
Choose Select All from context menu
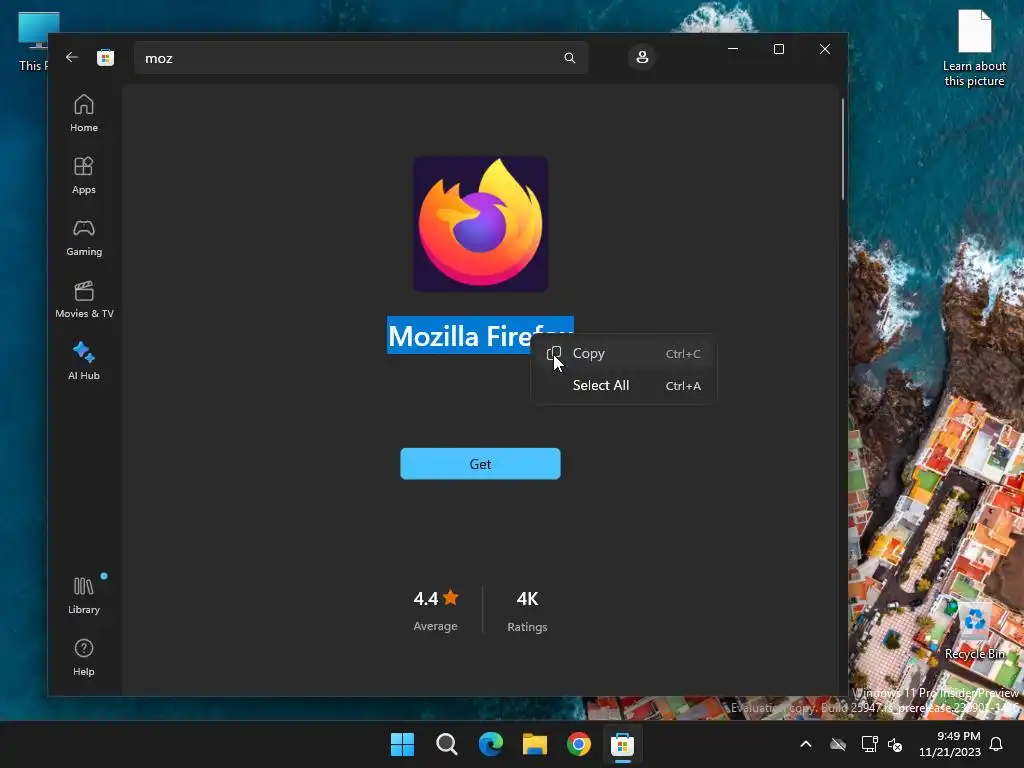click(x=624, y=385)
